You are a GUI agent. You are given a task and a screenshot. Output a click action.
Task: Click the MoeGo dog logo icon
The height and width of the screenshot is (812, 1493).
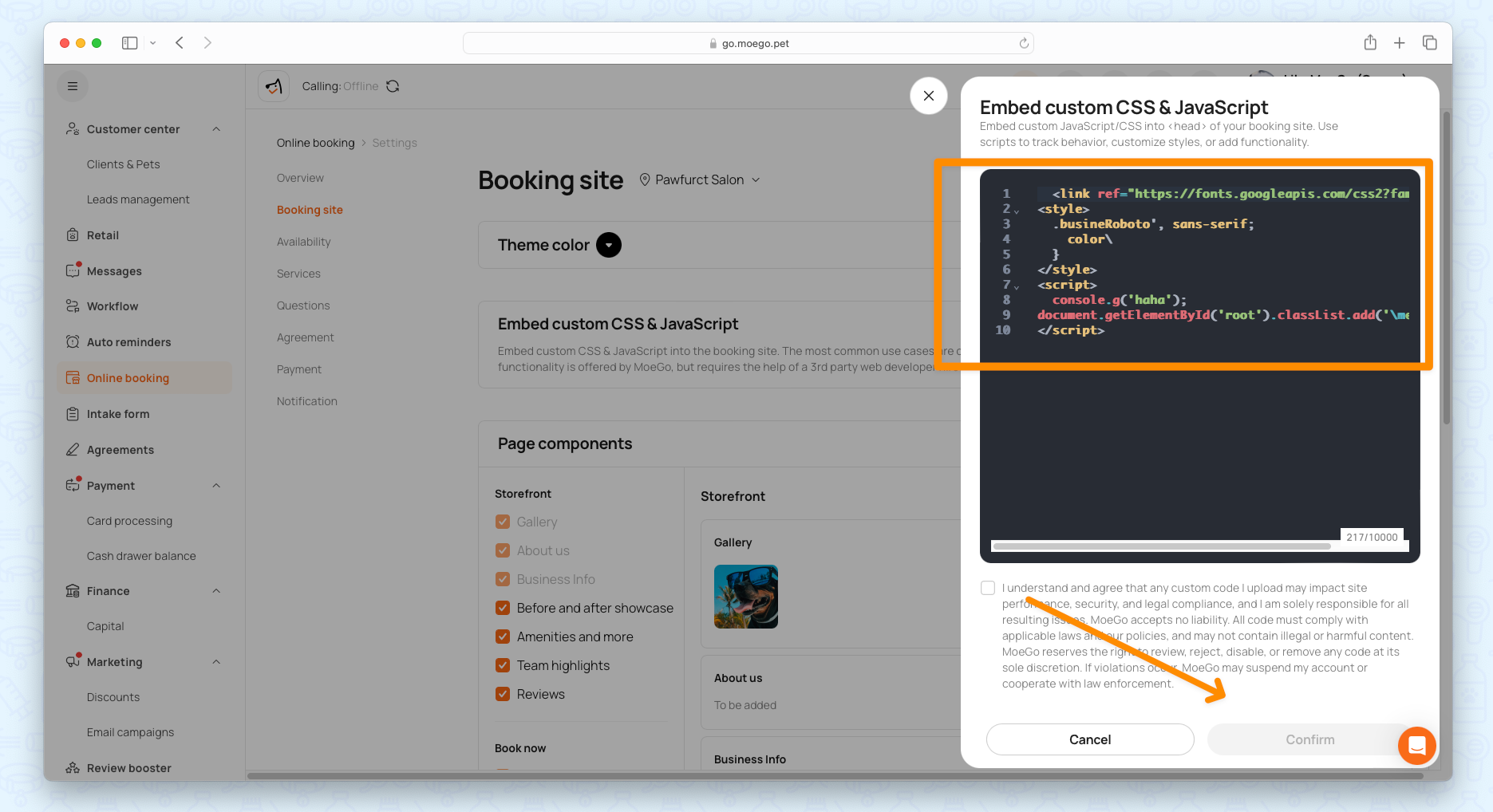click(274, 86)
